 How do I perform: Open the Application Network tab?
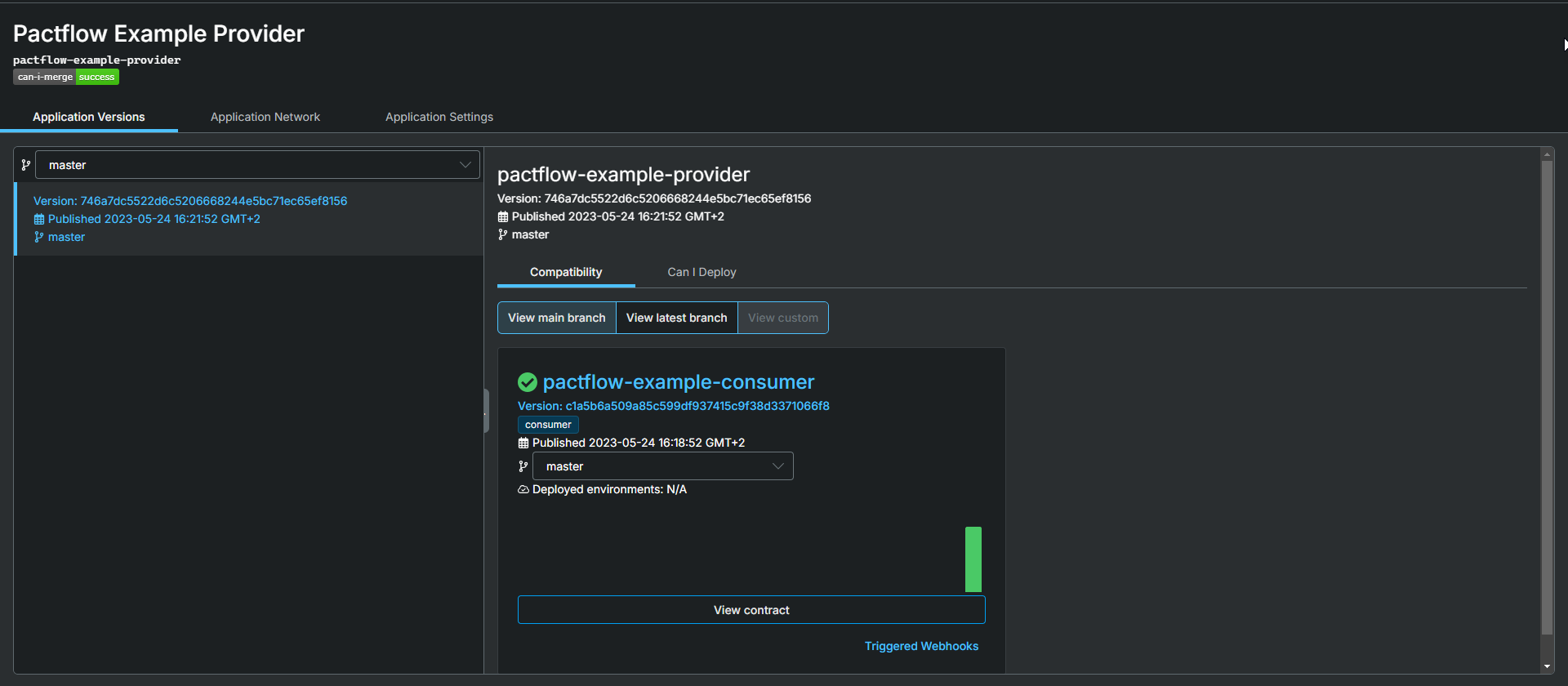[265, 117]
